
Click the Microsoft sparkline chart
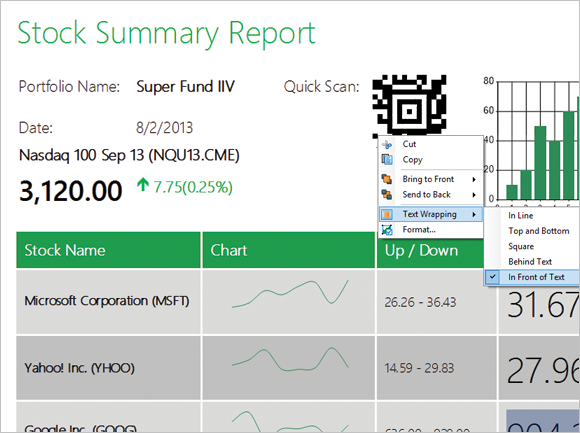tap(290, 294)
